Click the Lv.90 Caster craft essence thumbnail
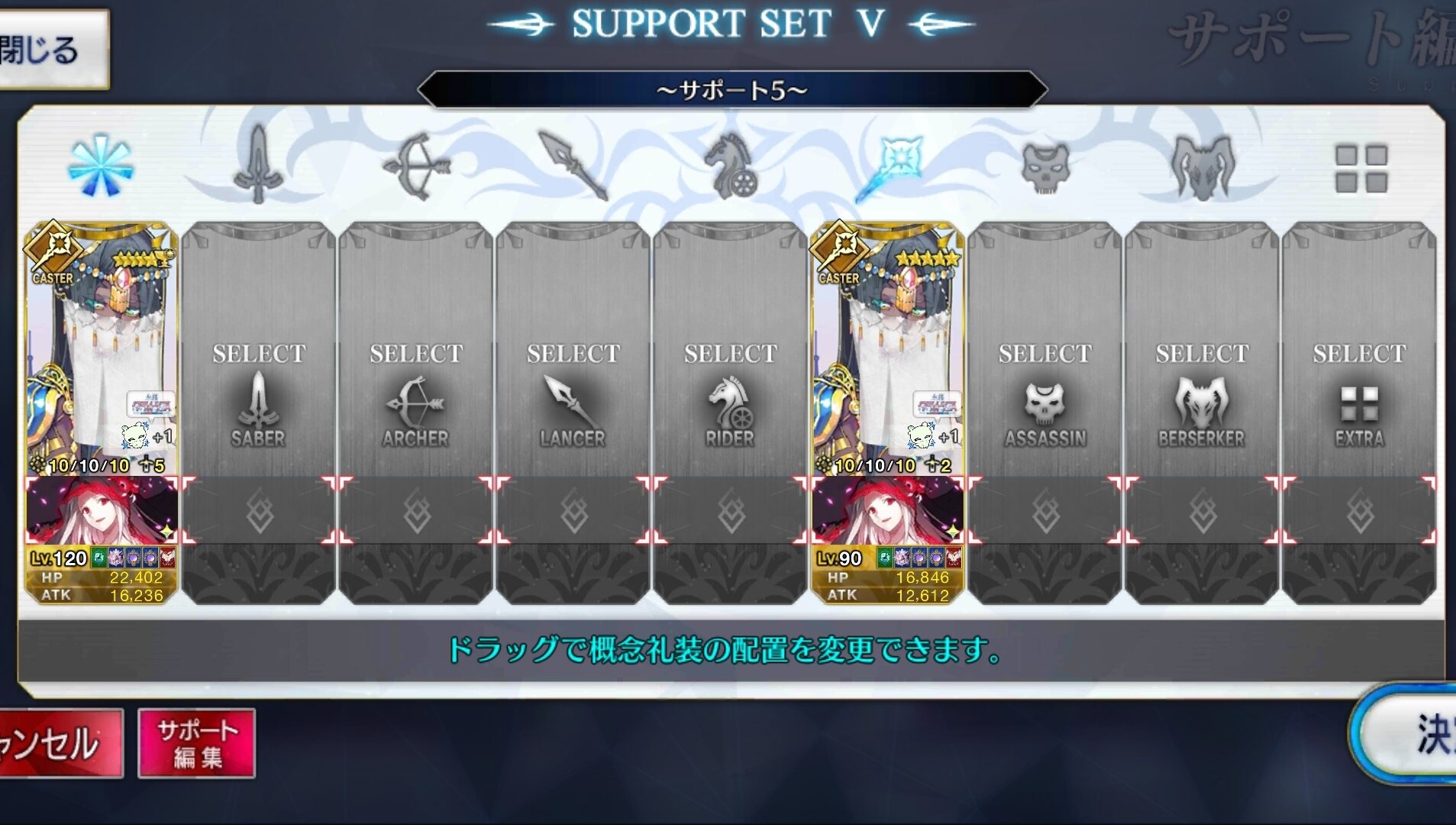Screen dimensions: 1456x825 point(888,511)
